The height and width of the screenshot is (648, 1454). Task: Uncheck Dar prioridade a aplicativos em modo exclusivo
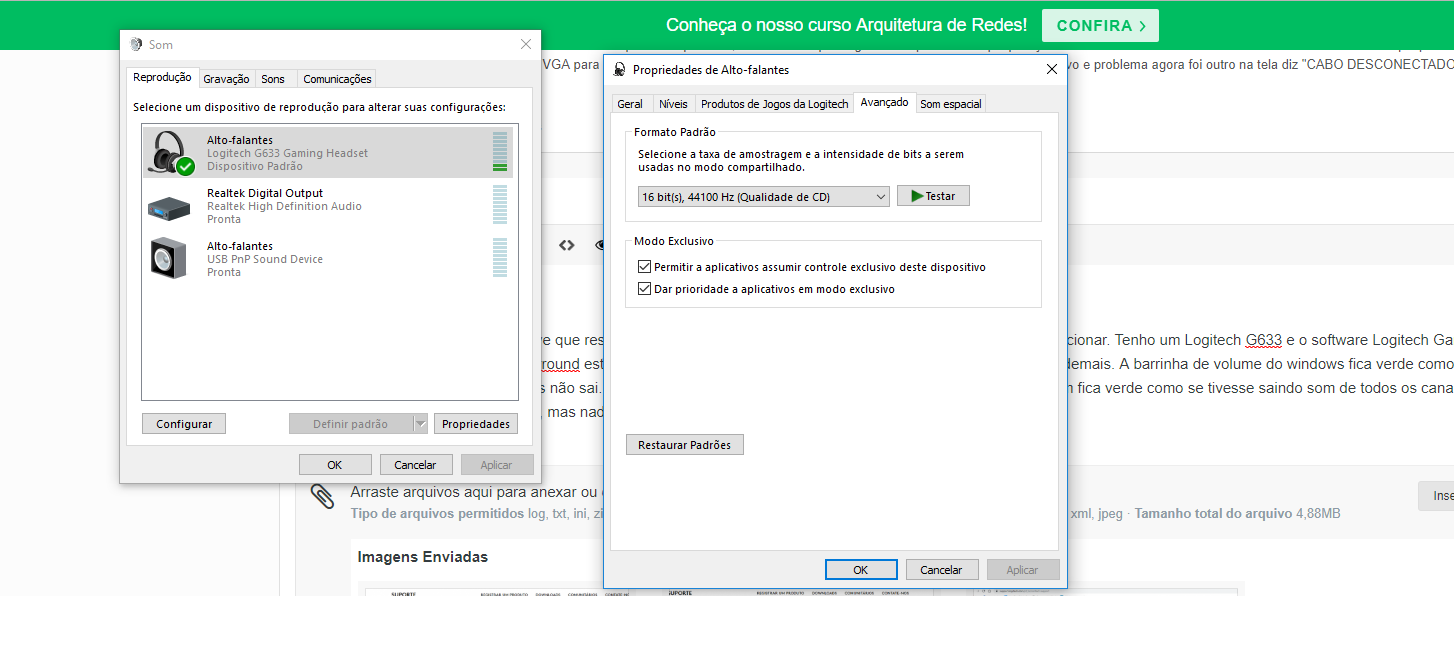coord(644,289)
